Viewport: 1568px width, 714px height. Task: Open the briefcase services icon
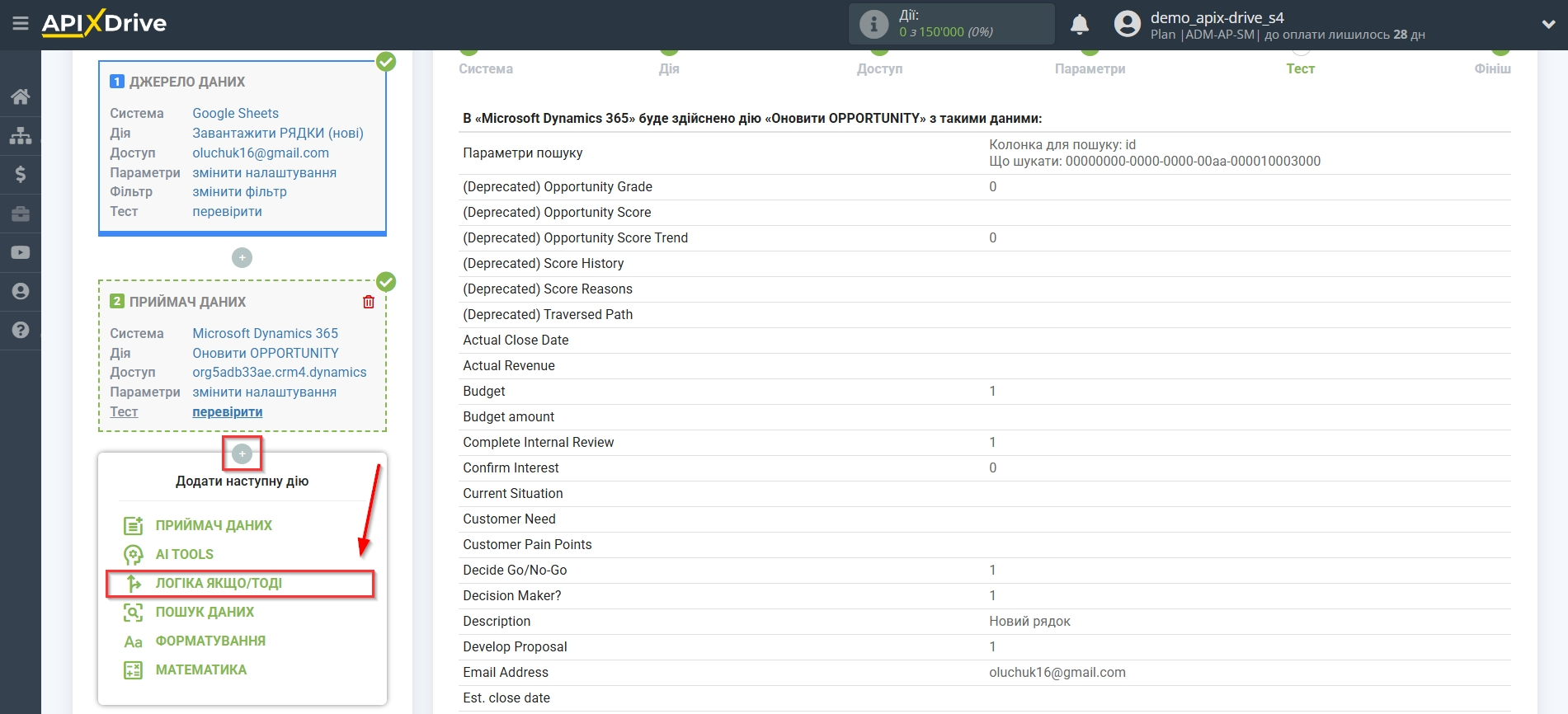[x=21, y=214]
